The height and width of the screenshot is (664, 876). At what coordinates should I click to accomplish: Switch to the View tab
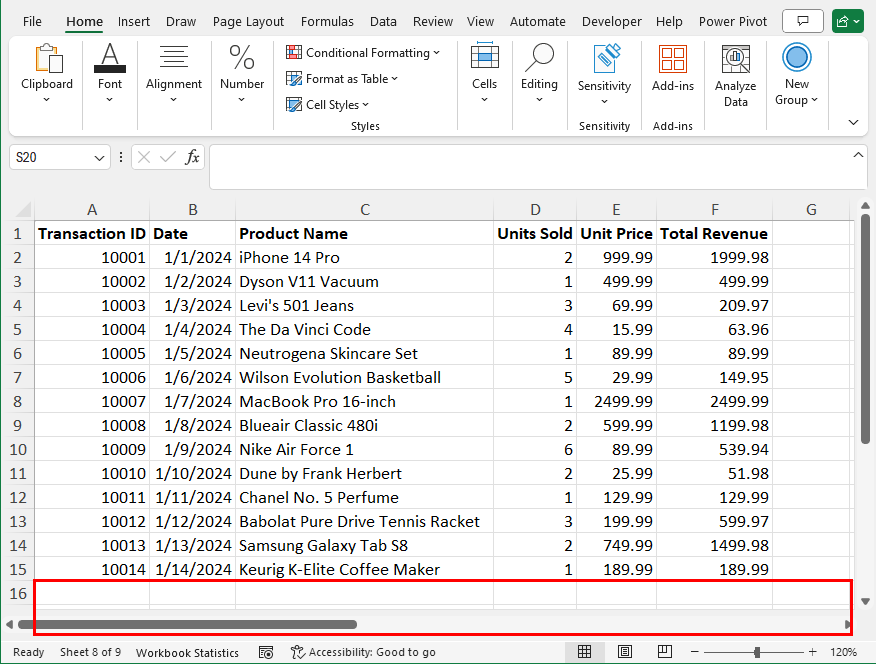(x=480, y=21)
